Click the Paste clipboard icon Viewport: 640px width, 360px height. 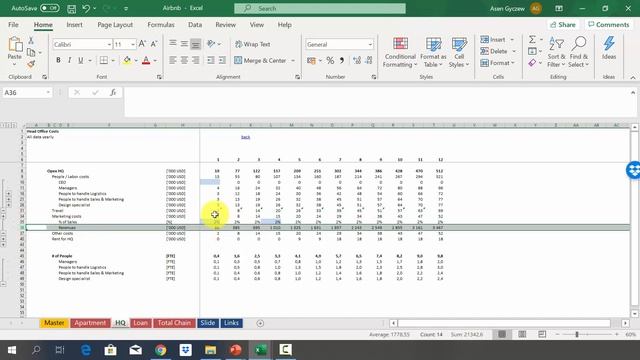click(15, 45)
